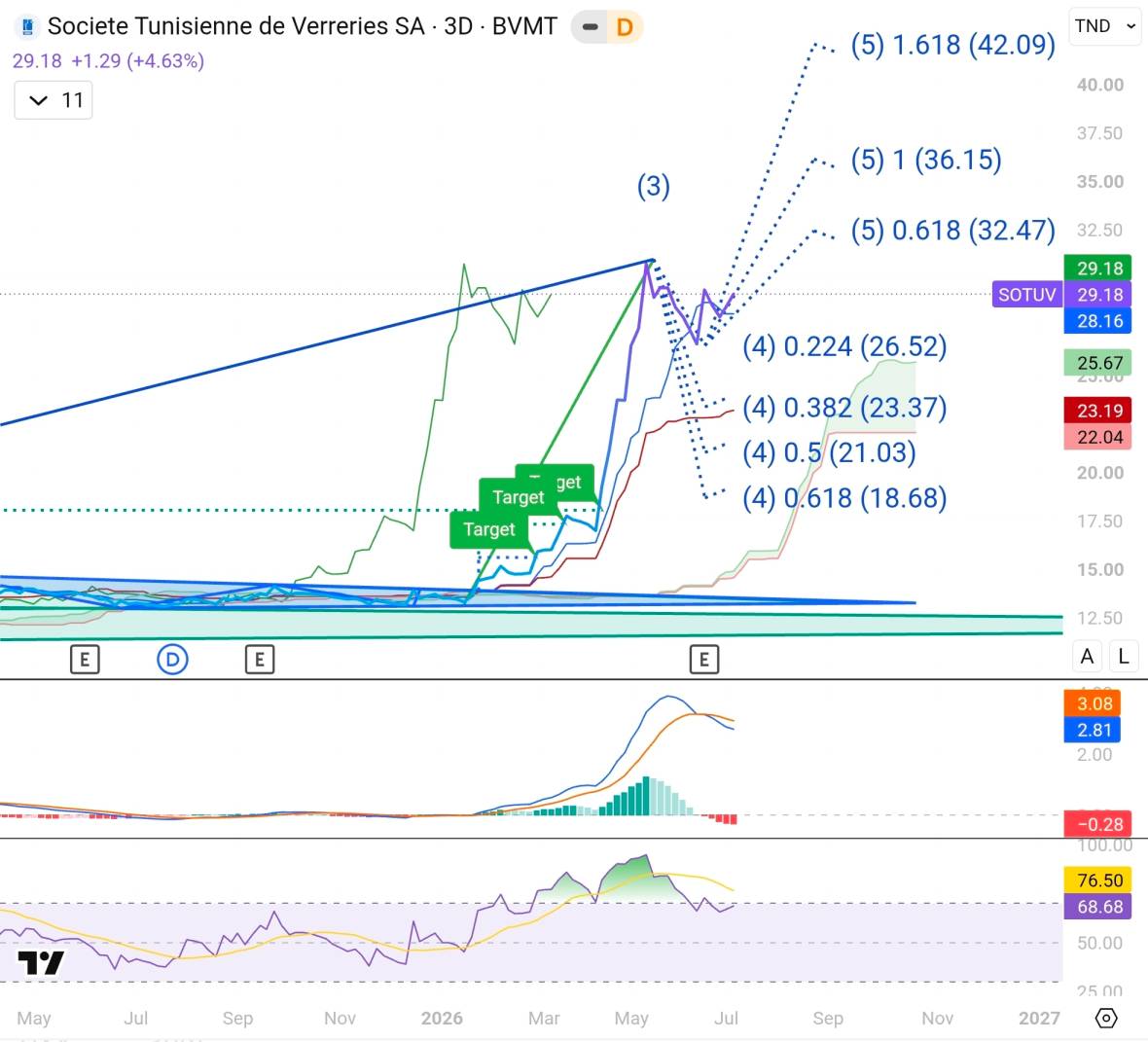Click the TradingView logo
The width and height of the screenshot is (1148, 1042).
pyautogui.click(x=41, y=962)
